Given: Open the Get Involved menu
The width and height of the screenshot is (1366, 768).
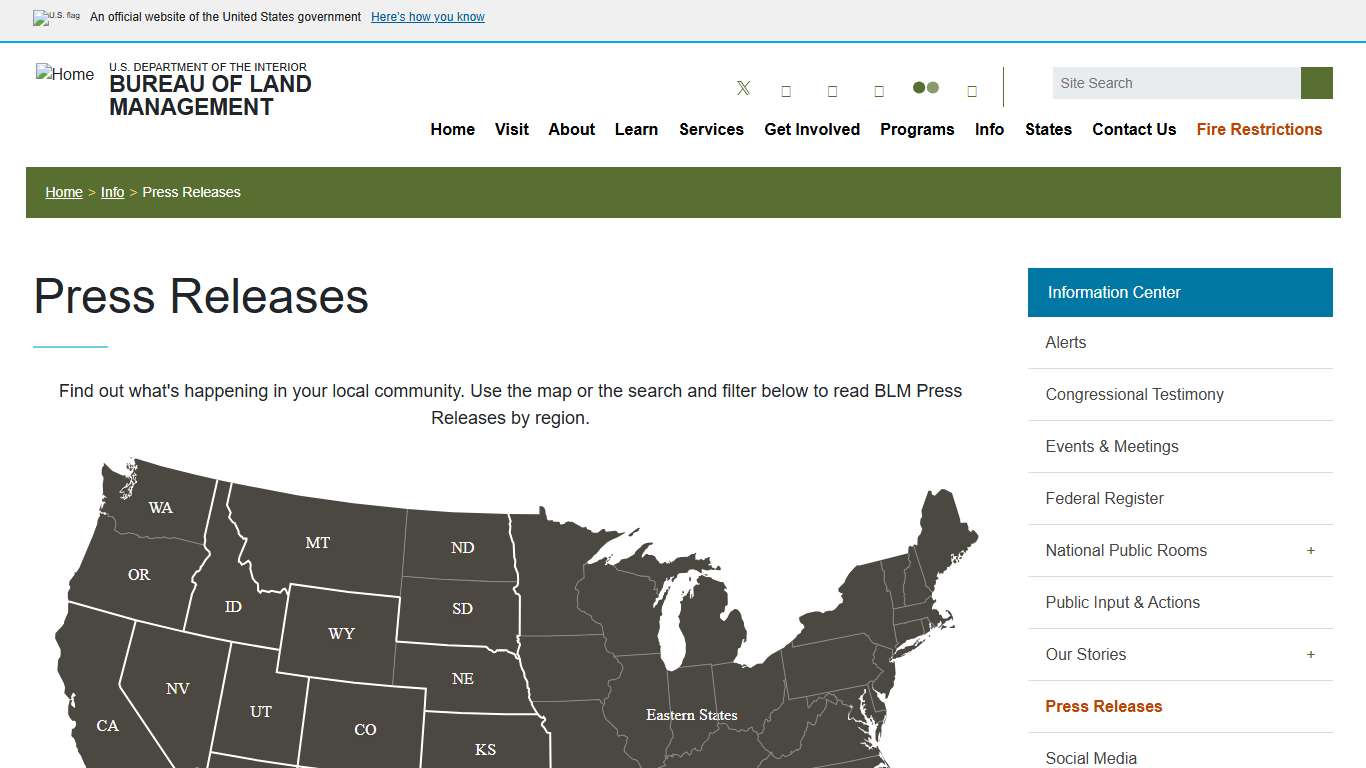Looking at the screenshot, I should click(812, 129).
